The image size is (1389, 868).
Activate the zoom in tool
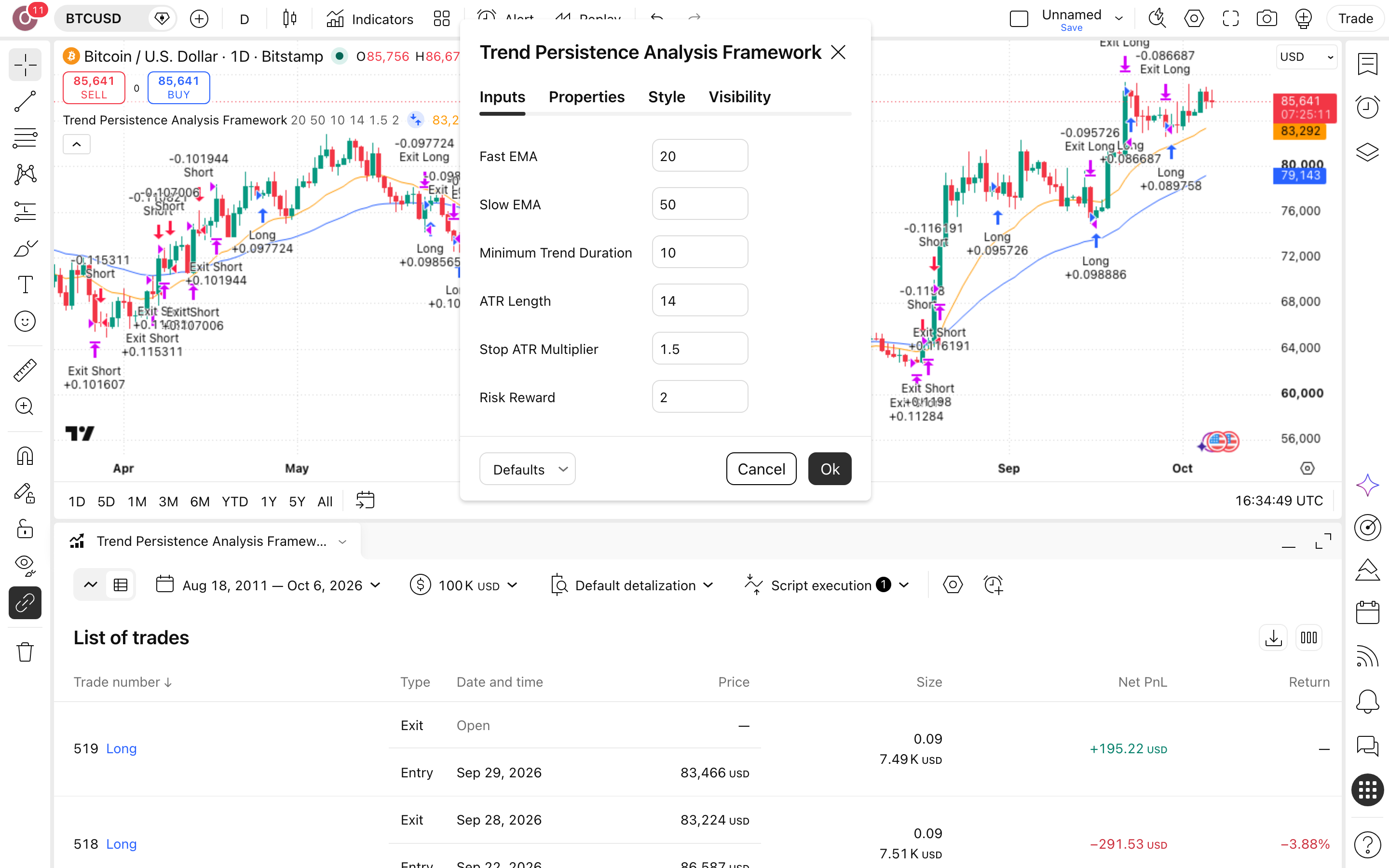click(x=25, y=407)
